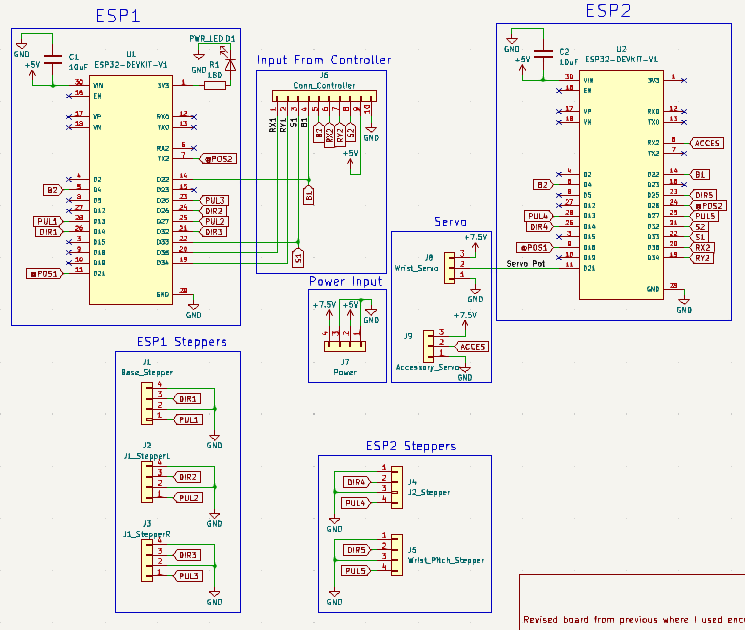Select the U2 ESP32-DEVKIT-V1 module body
The image size is (745, 630).
tap(621, 185)
